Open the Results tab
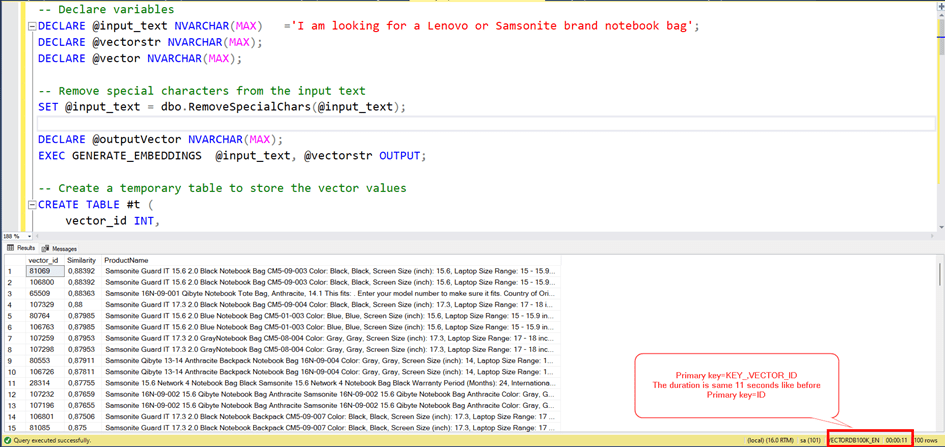The width and height of the screenshot is (945, 447). point(25,248)
